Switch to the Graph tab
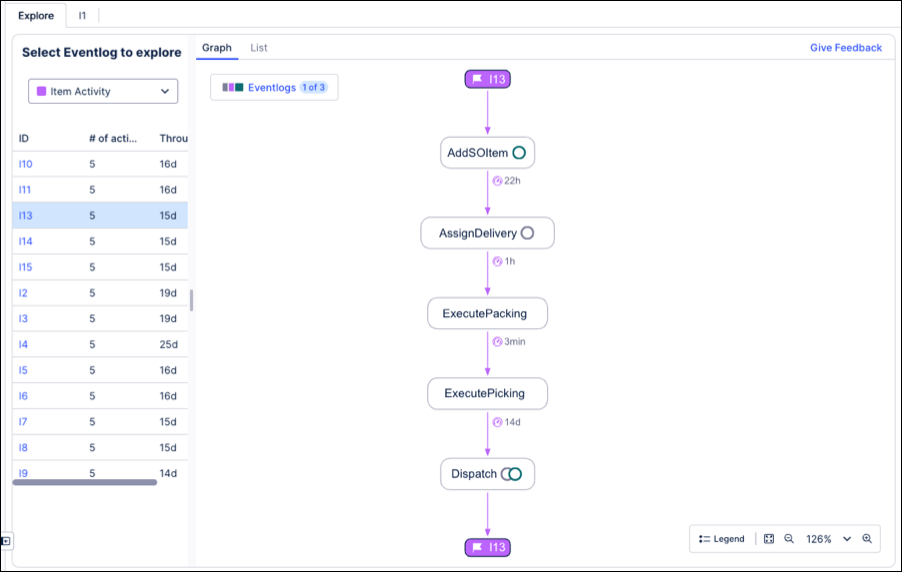Viewport: 902px width, 572px height. 217,48
